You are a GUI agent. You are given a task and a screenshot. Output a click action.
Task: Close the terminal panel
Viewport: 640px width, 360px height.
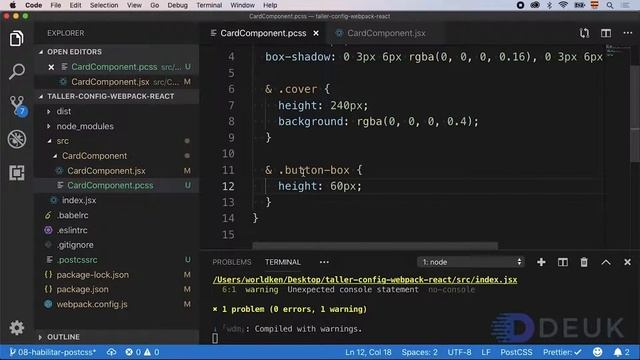tap(627, 262)
